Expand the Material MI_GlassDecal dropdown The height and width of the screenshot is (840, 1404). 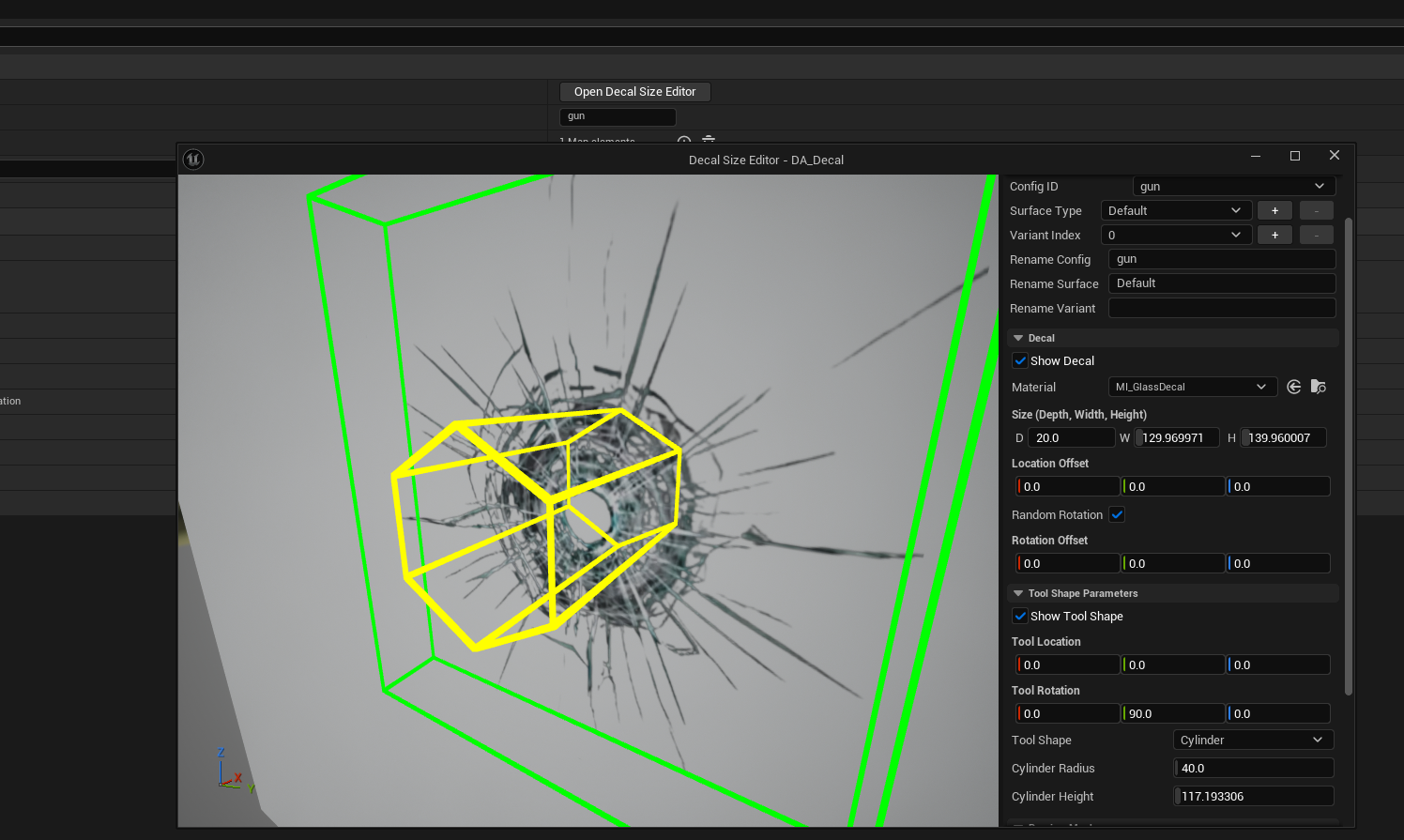pos(1191,387)
